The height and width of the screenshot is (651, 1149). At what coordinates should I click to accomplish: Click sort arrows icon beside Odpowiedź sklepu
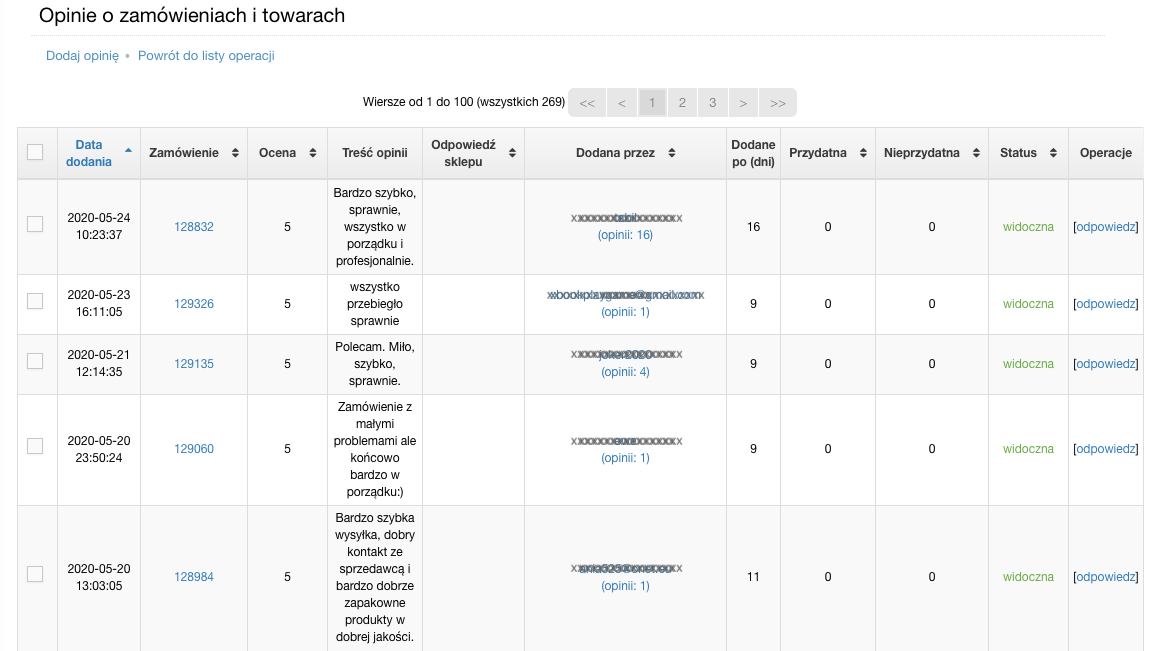[512, 152]
